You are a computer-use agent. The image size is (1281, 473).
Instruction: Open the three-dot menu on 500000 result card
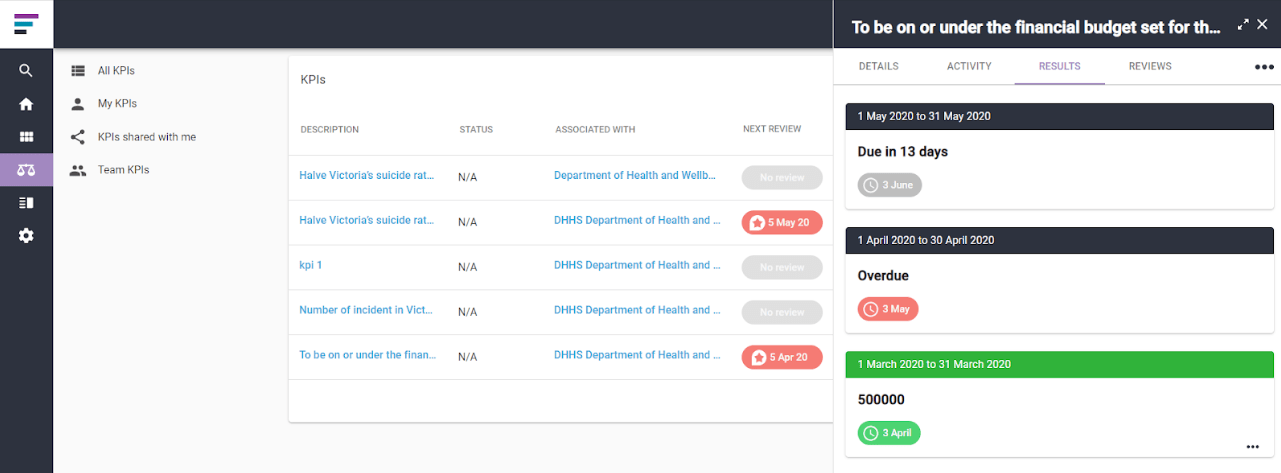(1252, 447)
